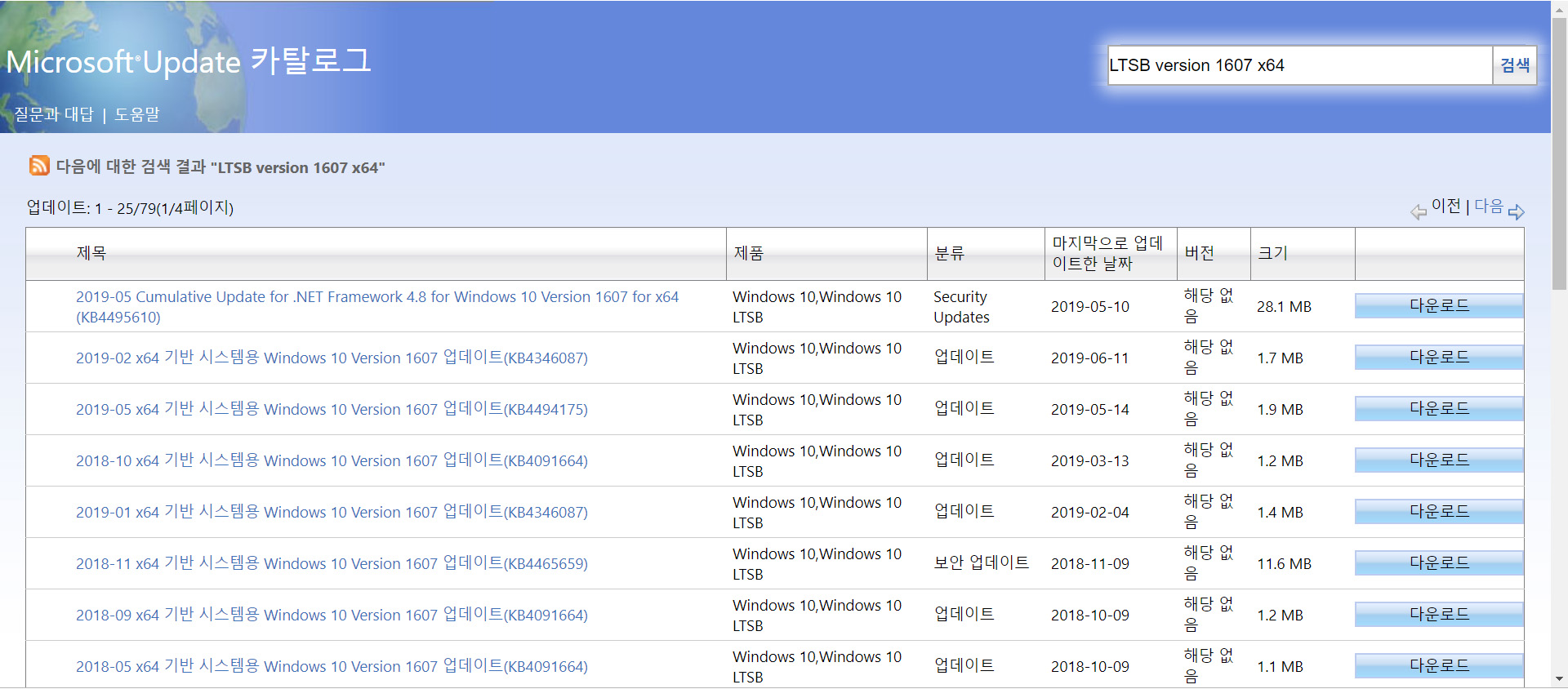
Task: Download the KB4465659 11.6 MB security update
Action: click(1439, 563)
